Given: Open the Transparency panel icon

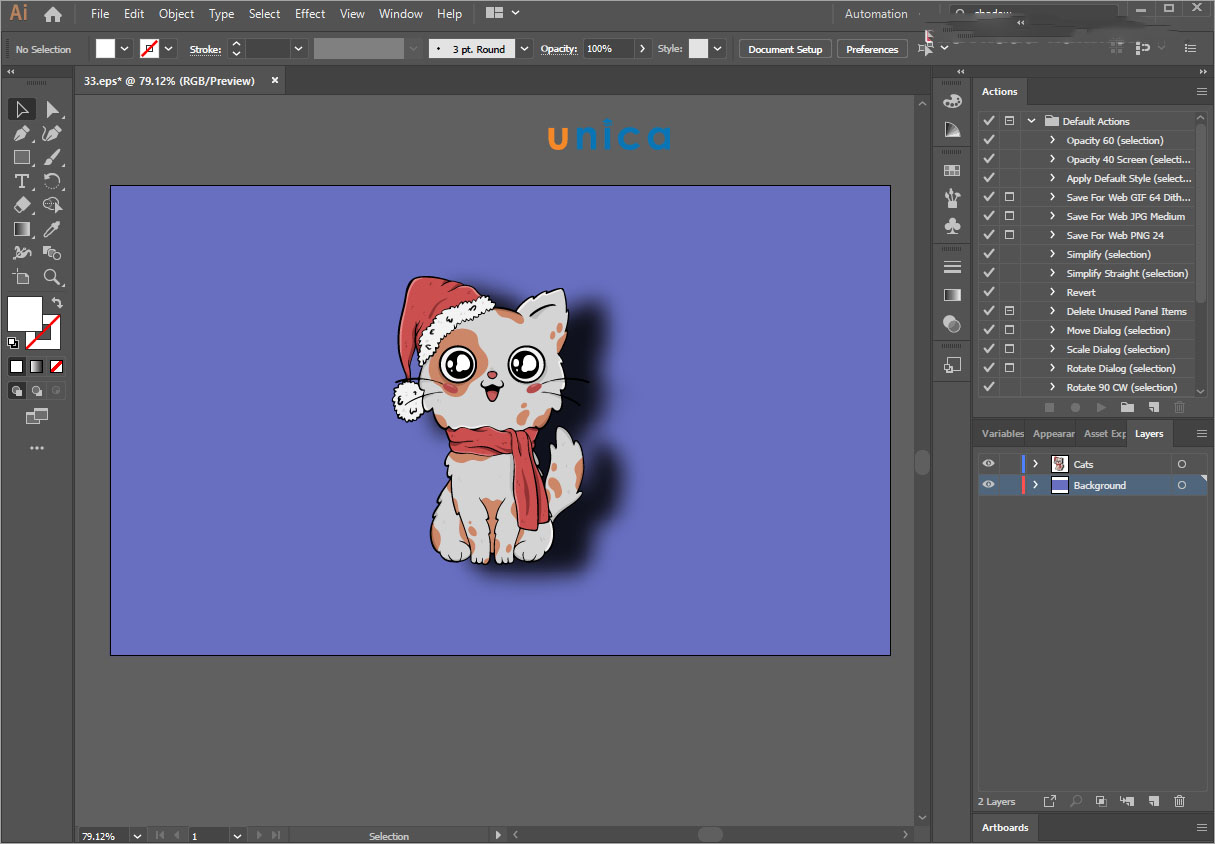Looking at the screenshot, I should click(x=952, y=325).
